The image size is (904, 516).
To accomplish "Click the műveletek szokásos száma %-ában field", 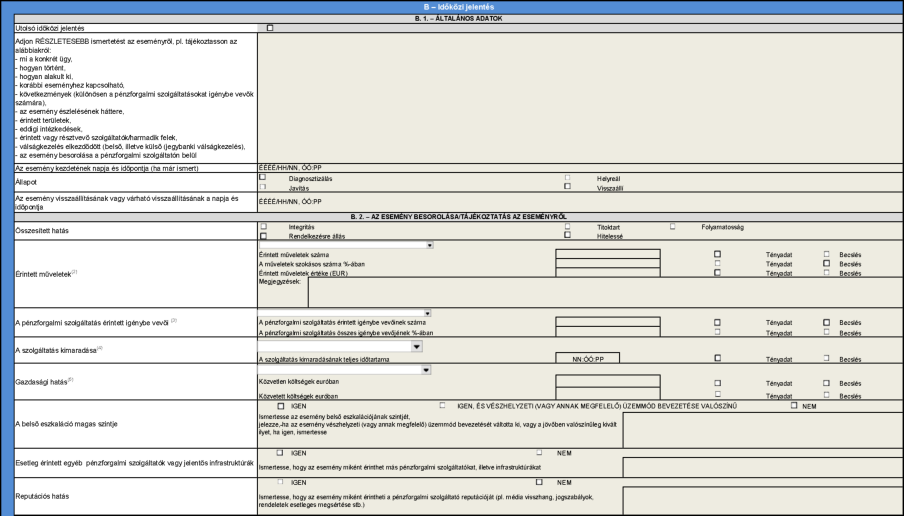I will click(608, 263).
